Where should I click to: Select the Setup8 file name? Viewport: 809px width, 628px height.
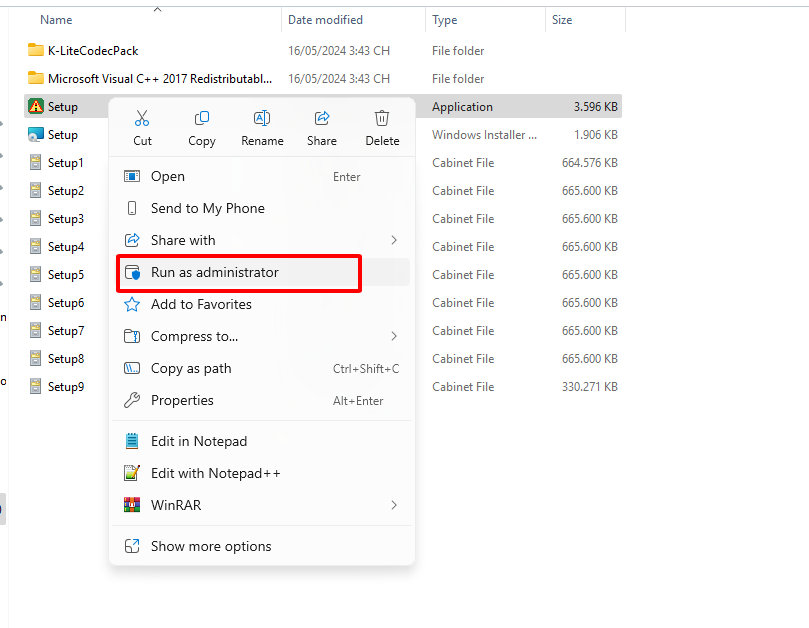pyautogui.click(x=66, y=359)
